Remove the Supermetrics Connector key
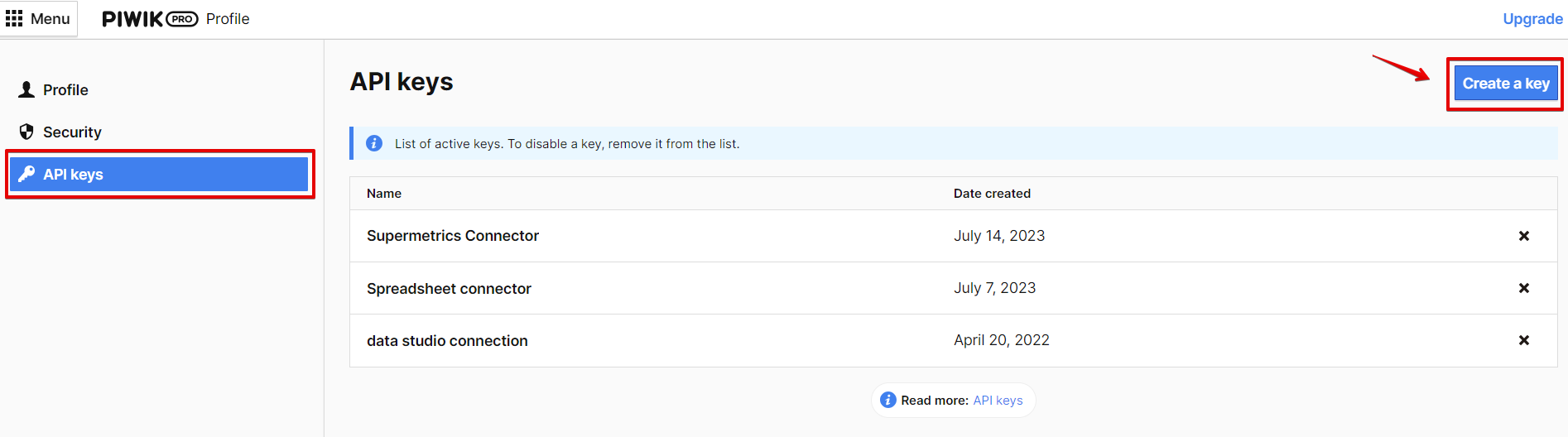This screenshot has width=1568, height=437. click(x=1523, y=236)
